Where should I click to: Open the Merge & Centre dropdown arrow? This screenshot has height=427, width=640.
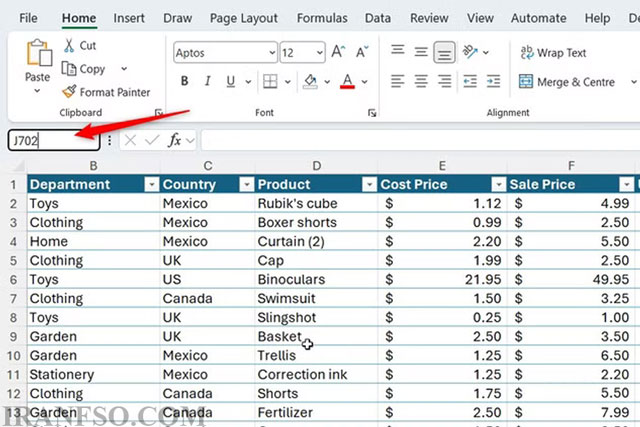click(x=633, y=82)
